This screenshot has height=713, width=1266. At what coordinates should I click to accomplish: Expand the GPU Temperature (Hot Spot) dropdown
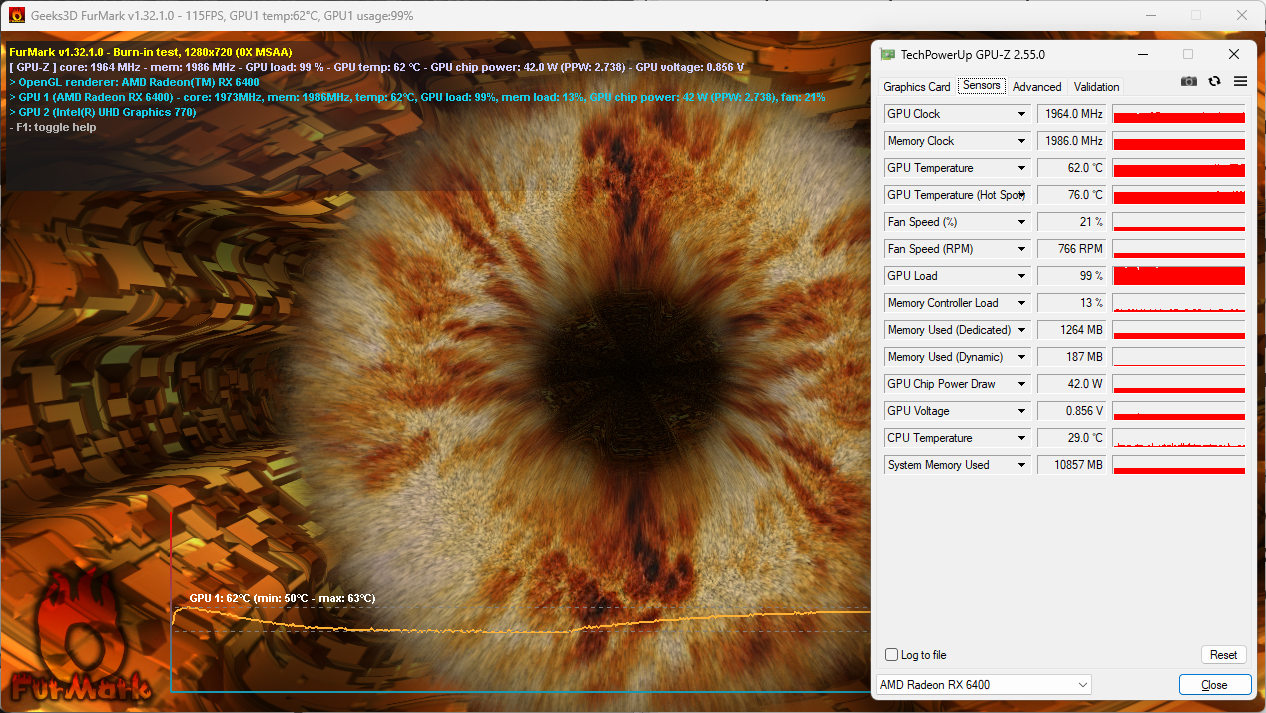point(1021,195)
